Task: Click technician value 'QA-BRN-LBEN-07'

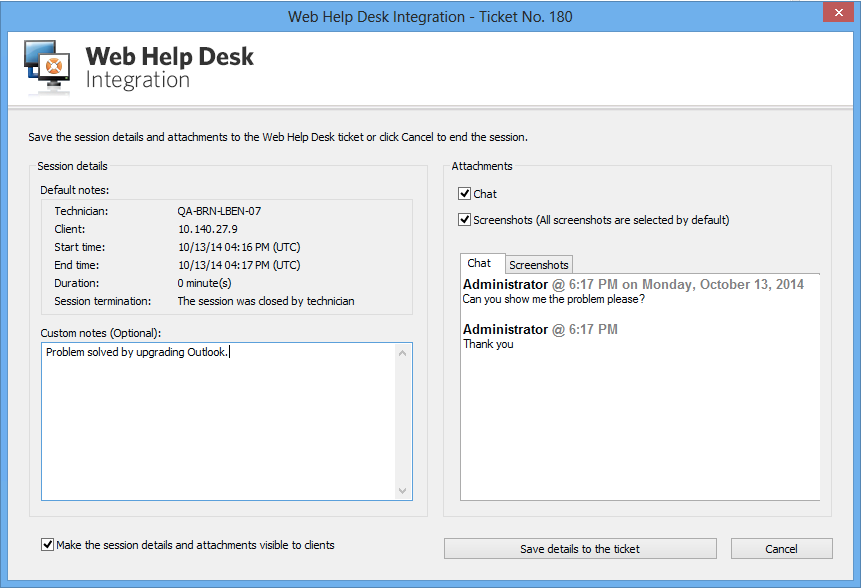Action: [219, 211]
